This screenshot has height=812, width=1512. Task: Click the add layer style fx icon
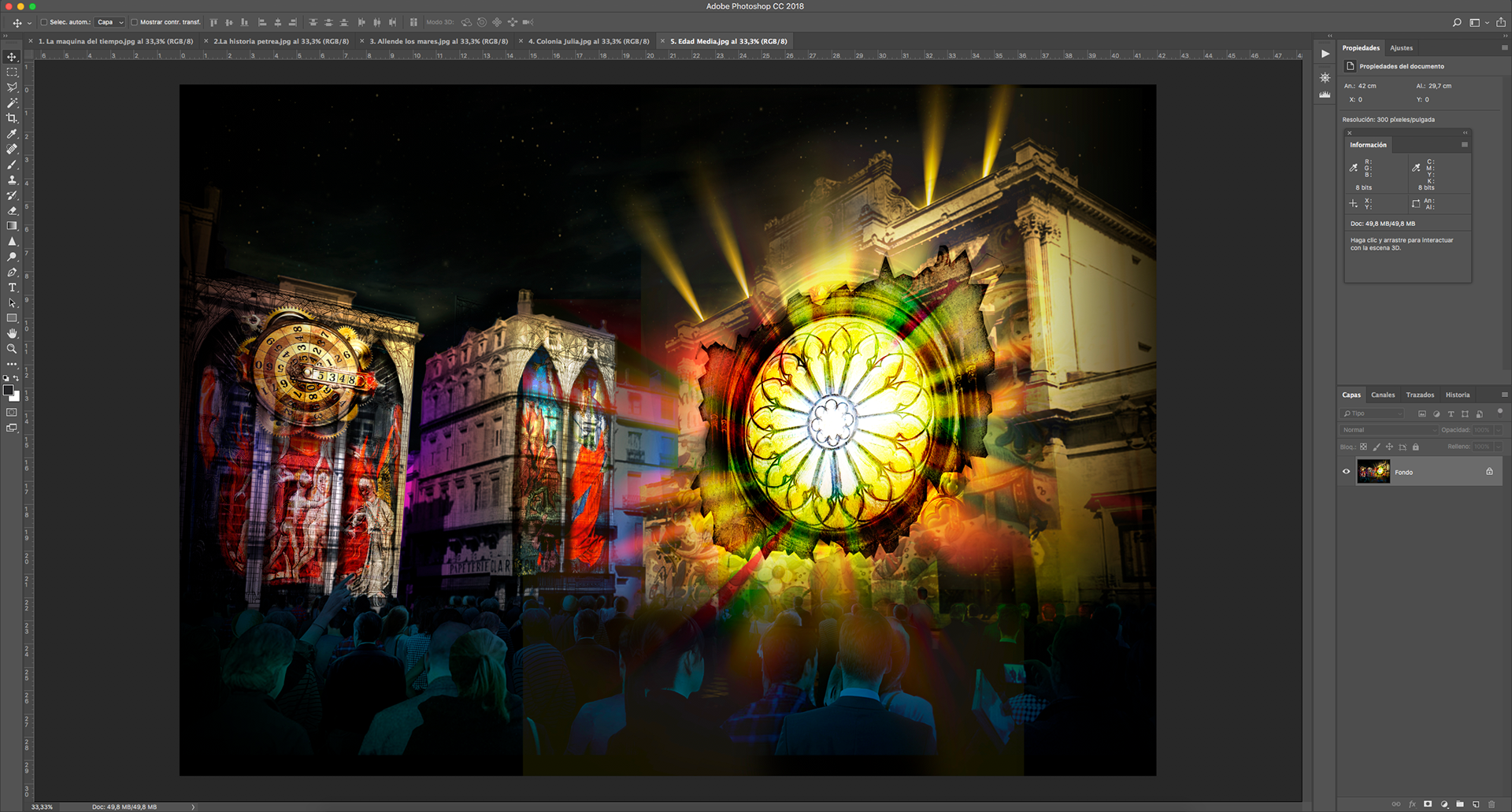coord(1412,804)
